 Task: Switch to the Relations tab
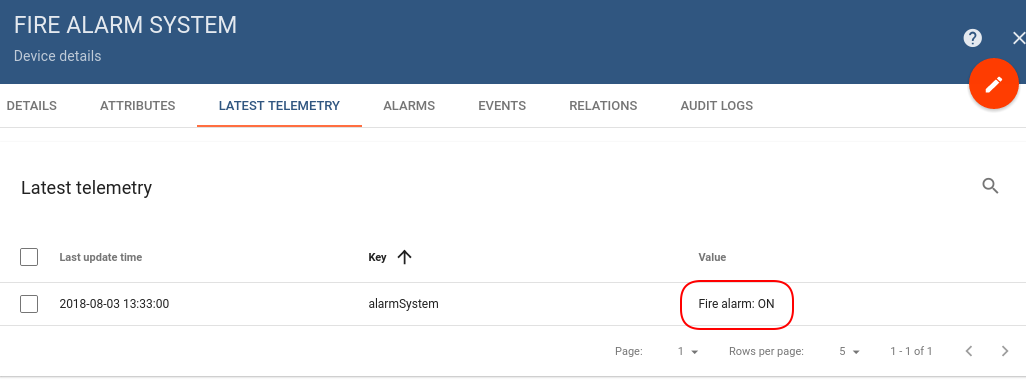[603, 105]
